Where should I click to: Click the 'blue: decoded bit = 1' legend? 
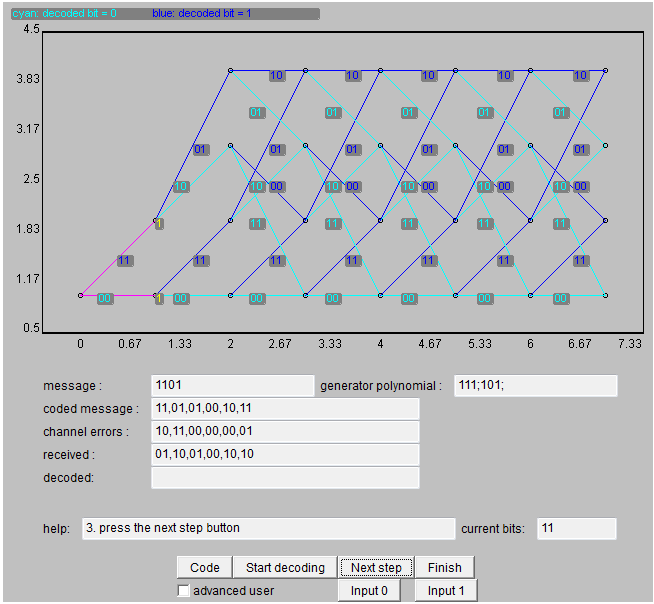pos(202,13)
